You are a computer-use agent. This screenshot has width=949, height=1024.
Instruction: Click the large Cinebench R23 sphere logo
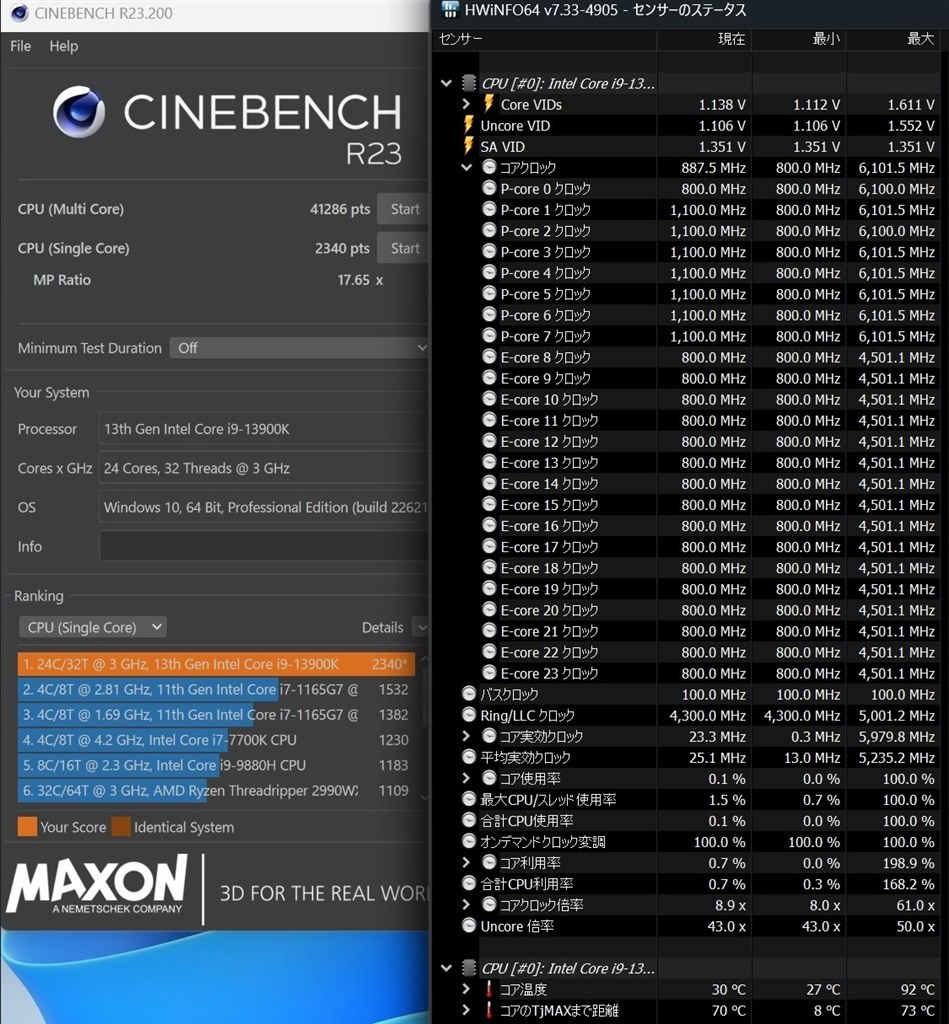click(79, 112)
